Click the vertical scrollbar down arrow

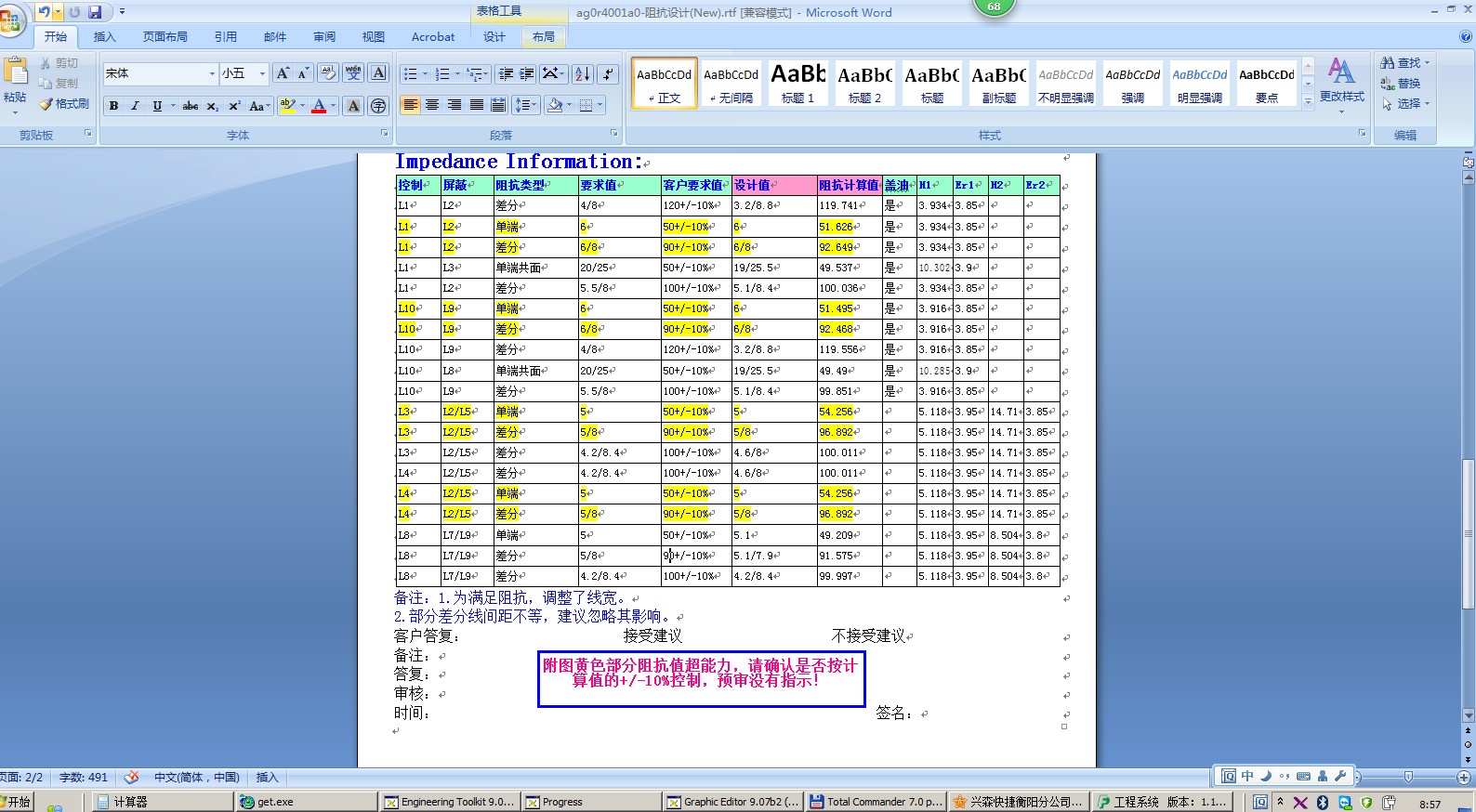[1468, 715]
